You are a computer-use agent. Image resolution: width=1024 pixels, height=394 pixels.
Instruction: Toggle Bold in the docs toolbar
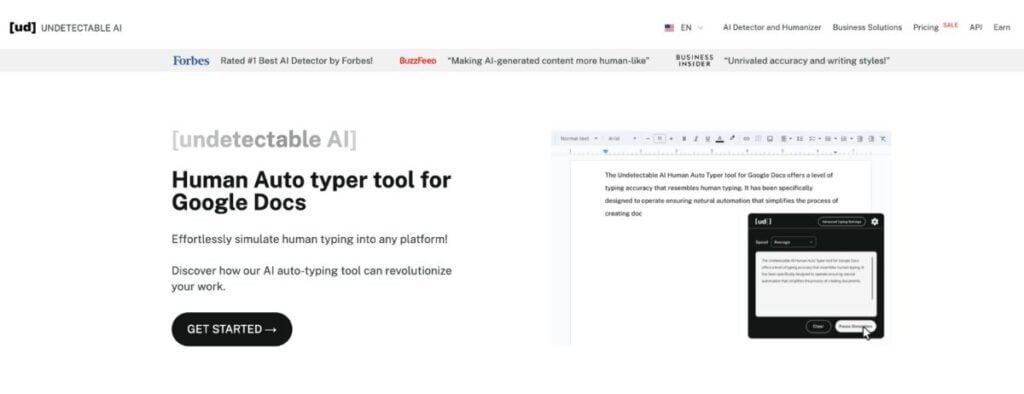point(684,139)
